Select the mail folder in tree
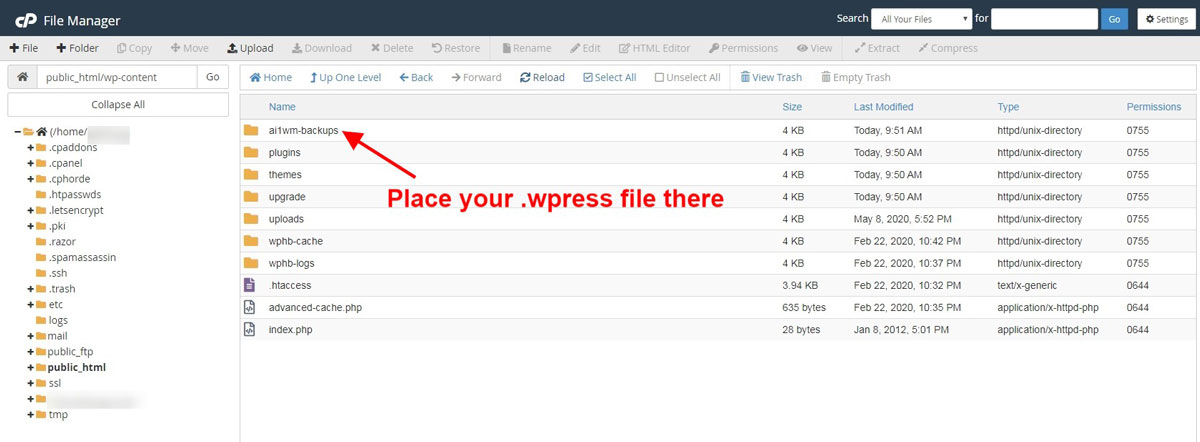 click(x=58, y=336)
